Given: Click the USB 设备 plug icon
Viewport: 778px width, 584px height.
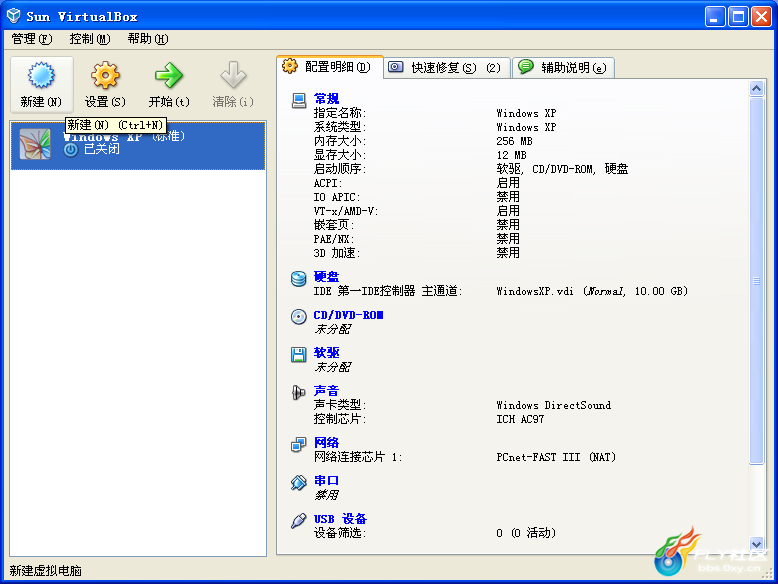Looking at the screenshot, I should point(299,520).
